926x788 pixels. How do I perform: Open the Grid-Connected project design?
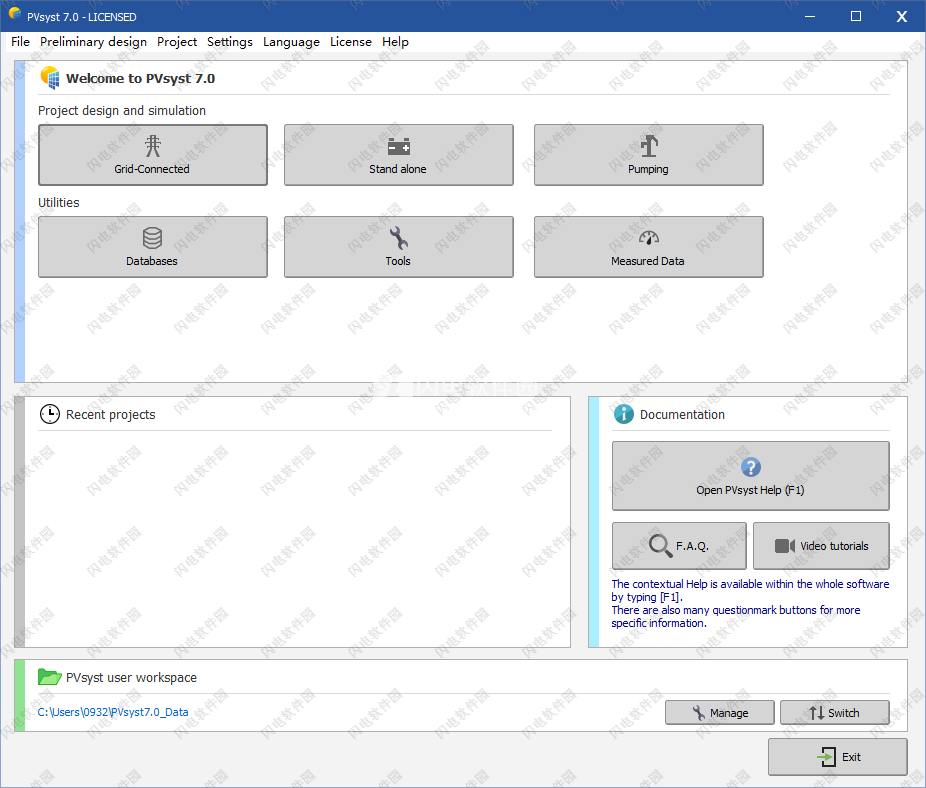click(152, 155)
